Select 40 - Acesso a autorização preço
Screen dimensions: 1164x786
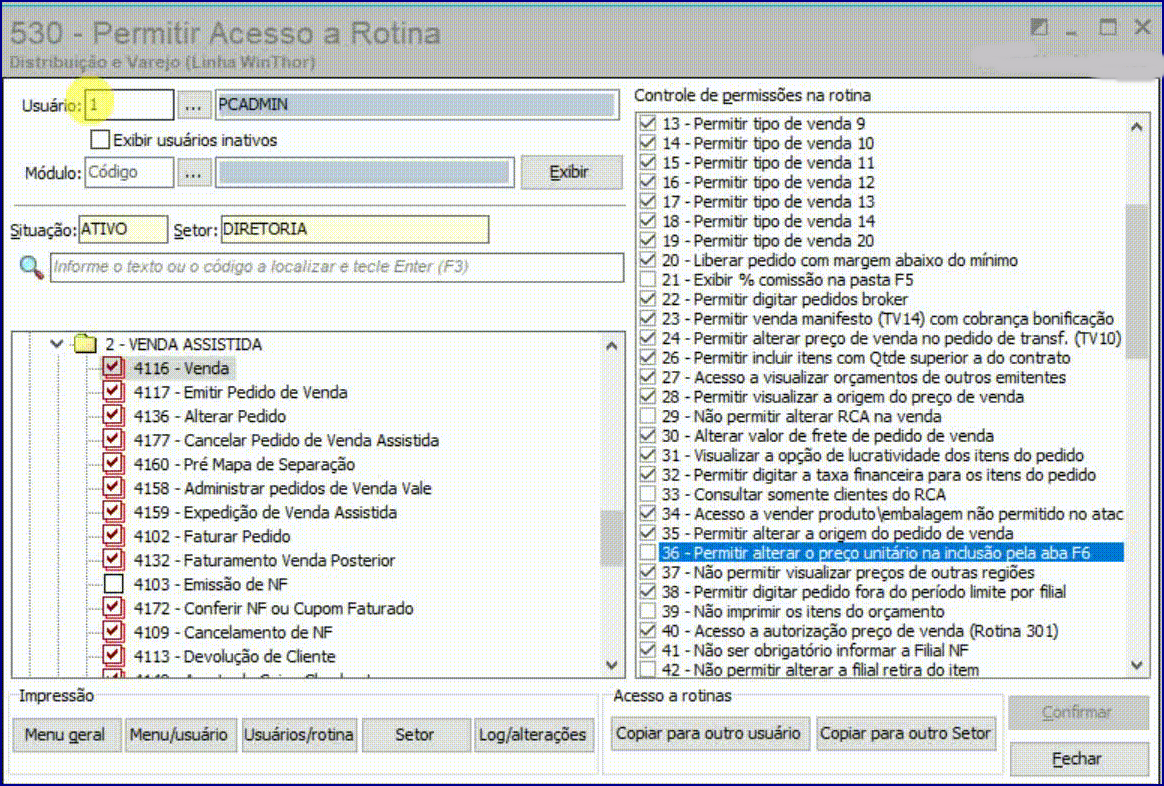[860, 632]
